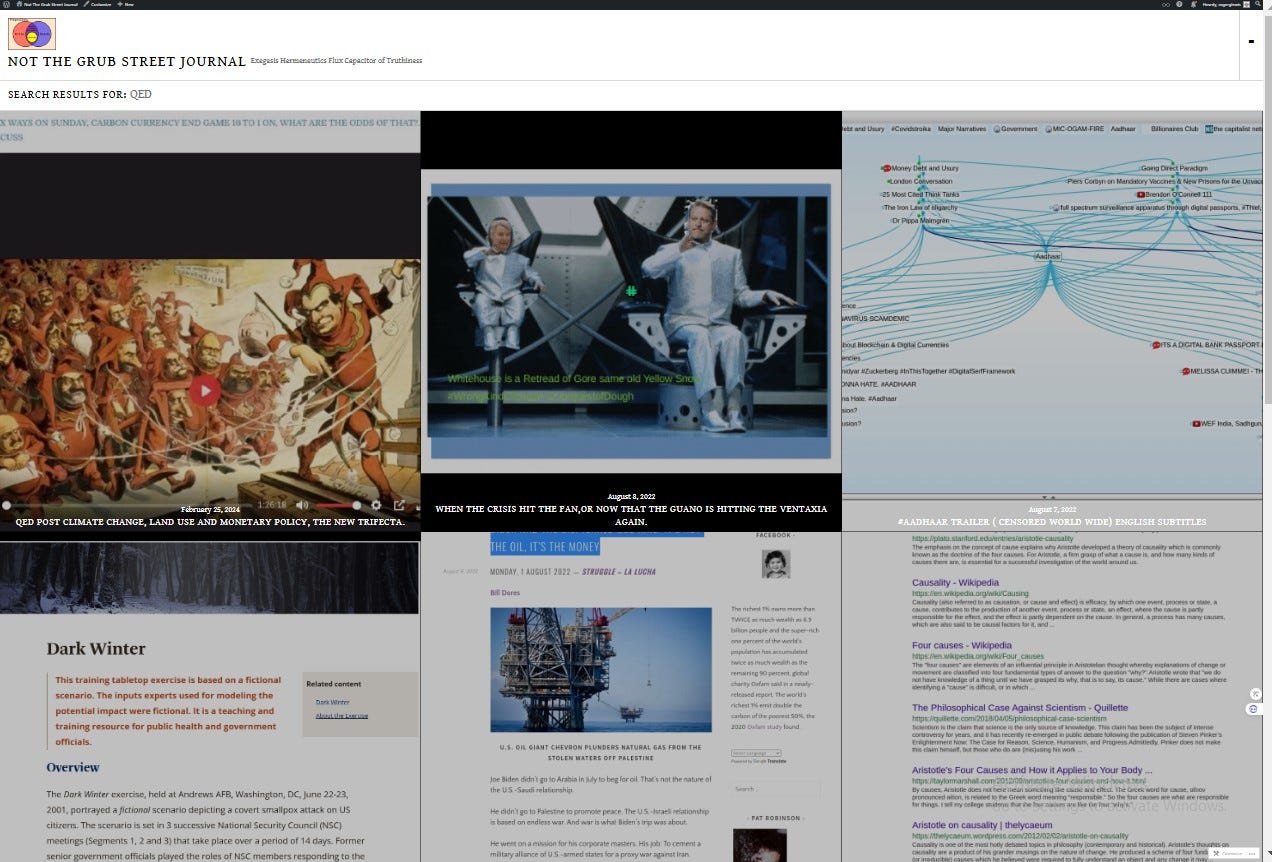
Task: Click WEF India, Sadhguru video node
Action: (1227, 423)
